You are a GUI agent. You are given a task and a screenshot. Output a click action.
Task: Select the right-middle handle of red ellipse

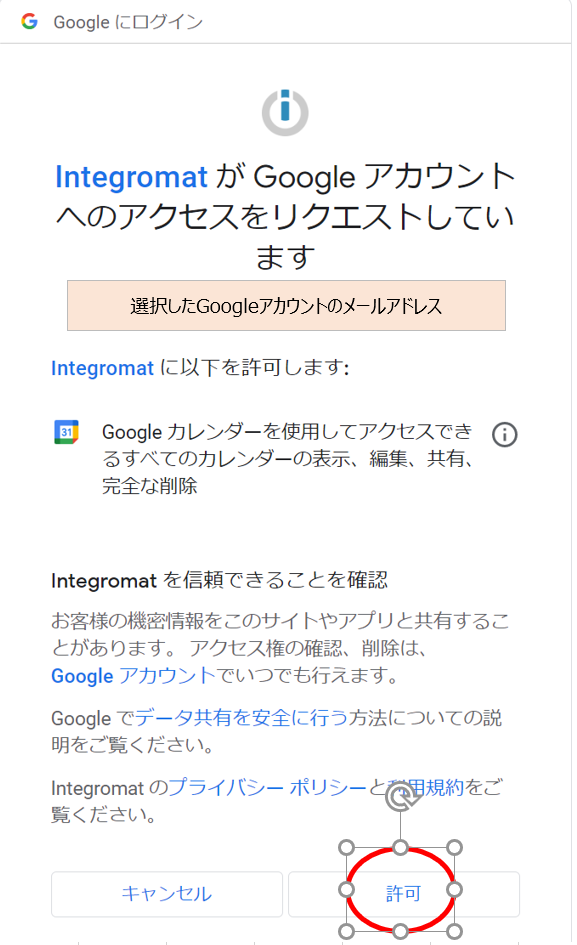point(455,890)
